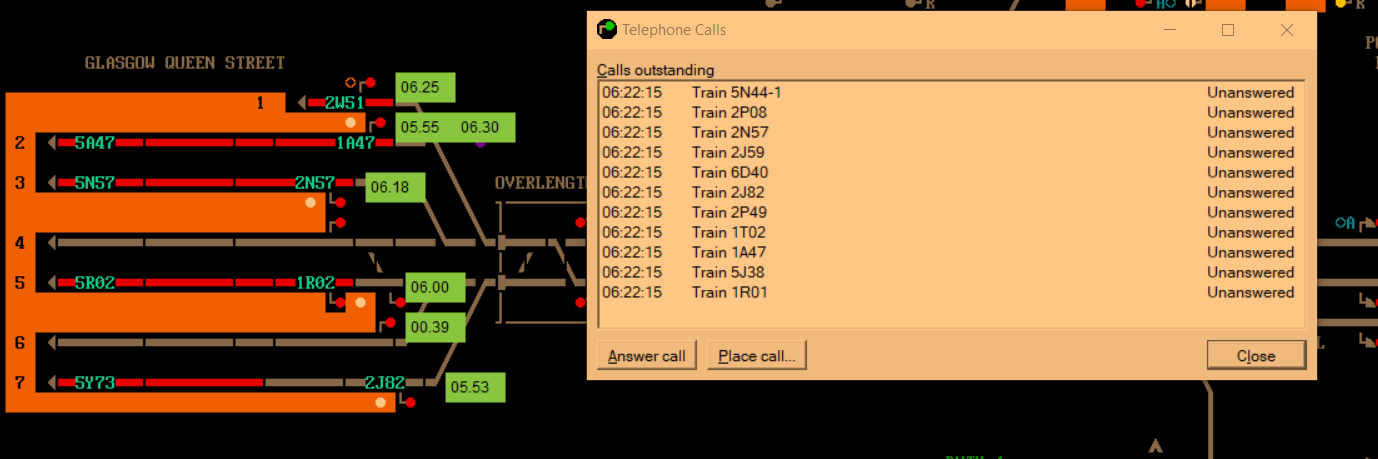Click the platform 6 buffer-end arrow

pyautogui.click(x=52, y=343)
